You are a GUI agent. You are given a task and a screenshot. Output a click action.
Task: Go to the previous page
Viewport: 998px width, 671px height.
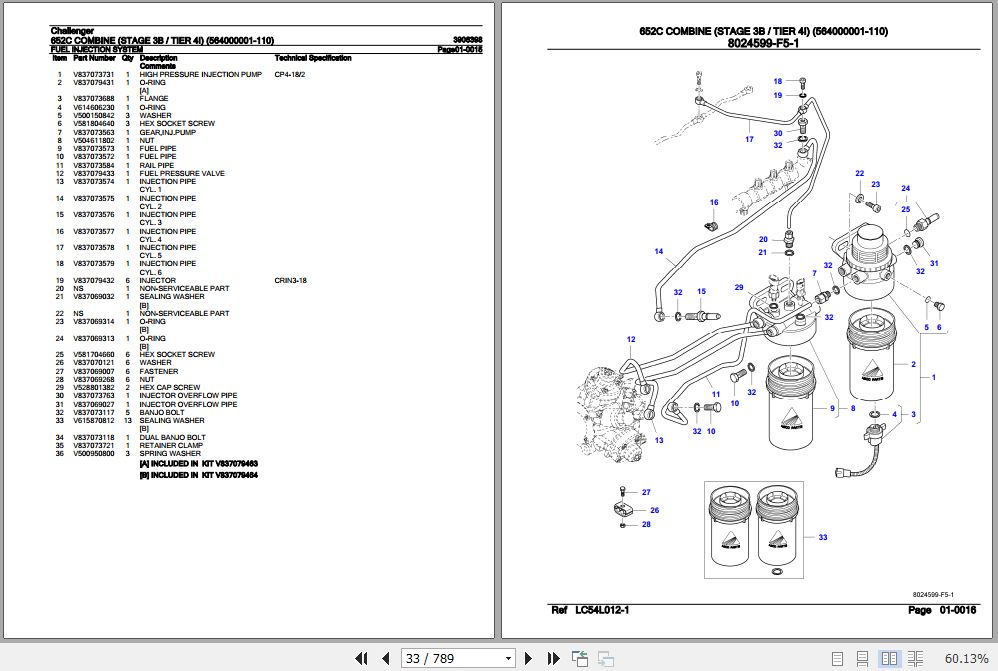point(386,658)
